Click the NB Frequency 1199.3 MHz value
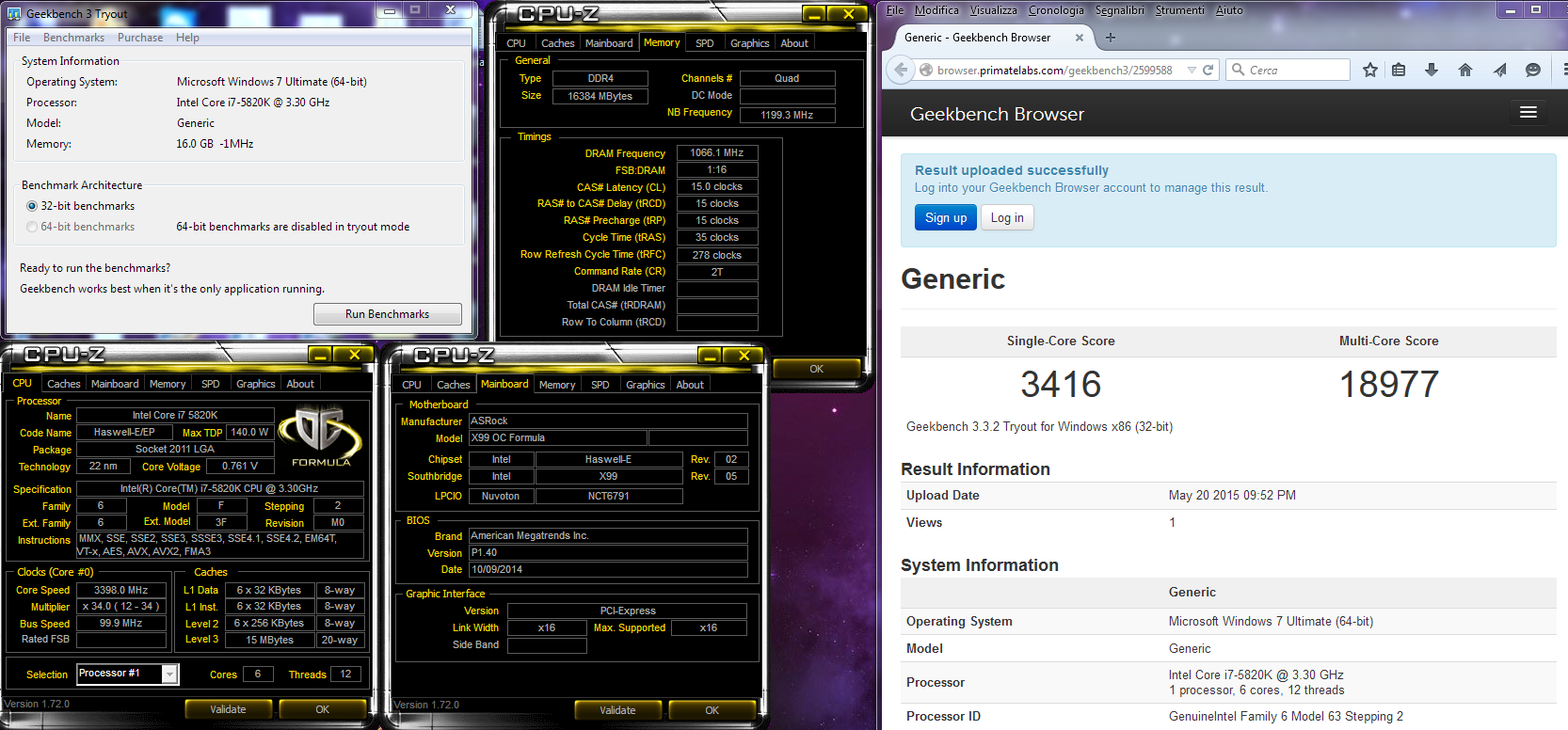1568x730 pixels. tap(787, 115)
